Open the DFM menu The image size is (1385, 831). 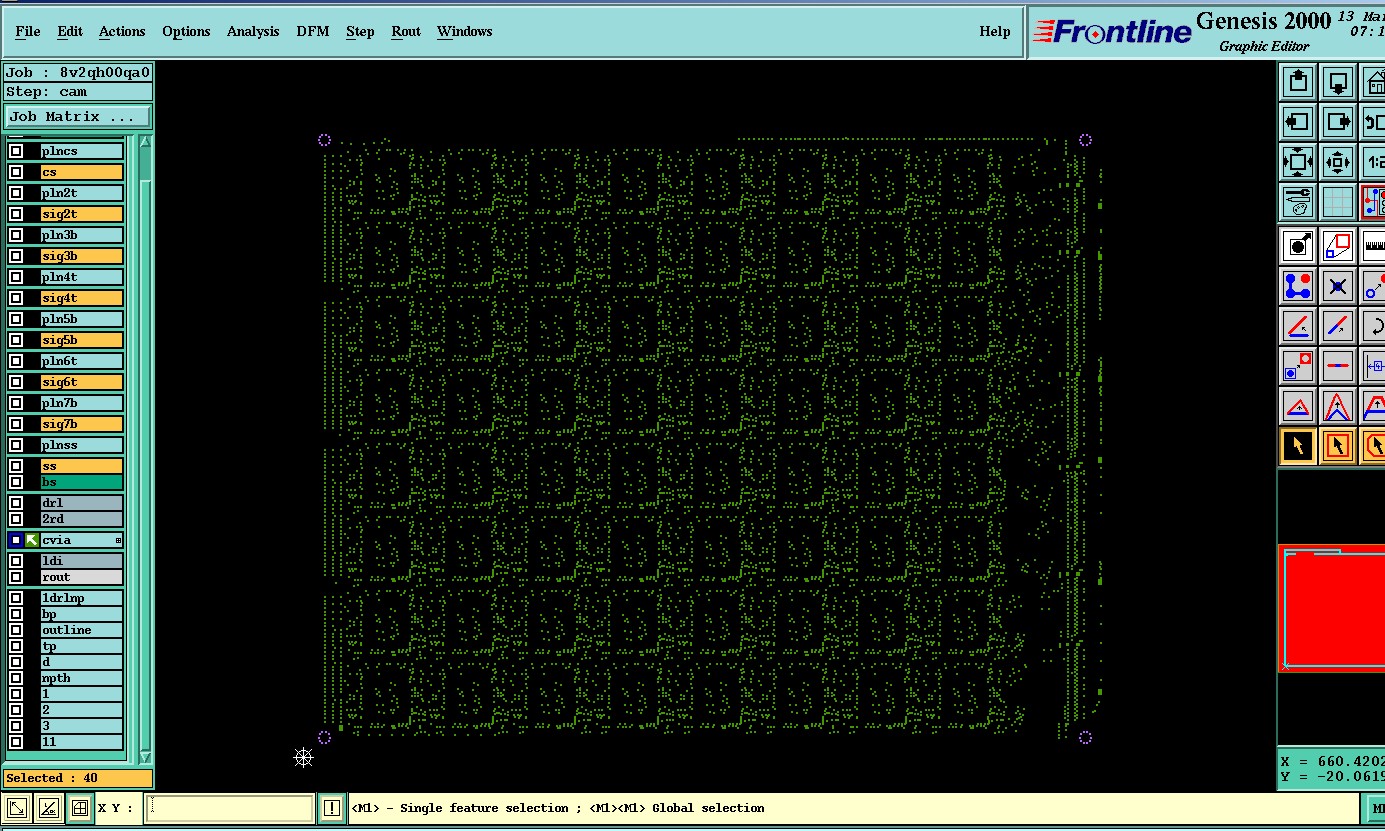click(x=313, y=31)
